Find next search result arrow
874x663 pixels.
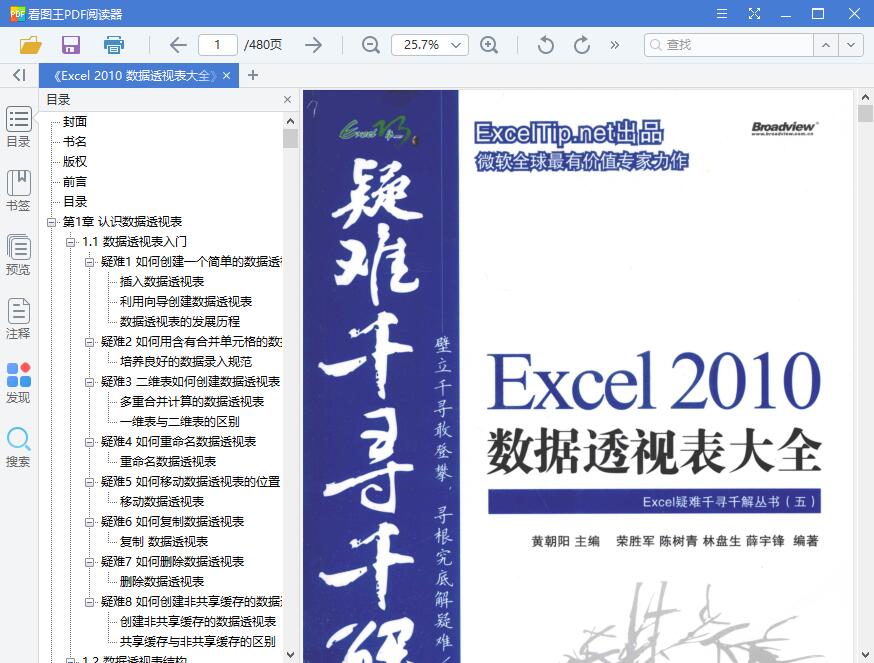coord(851,45)
